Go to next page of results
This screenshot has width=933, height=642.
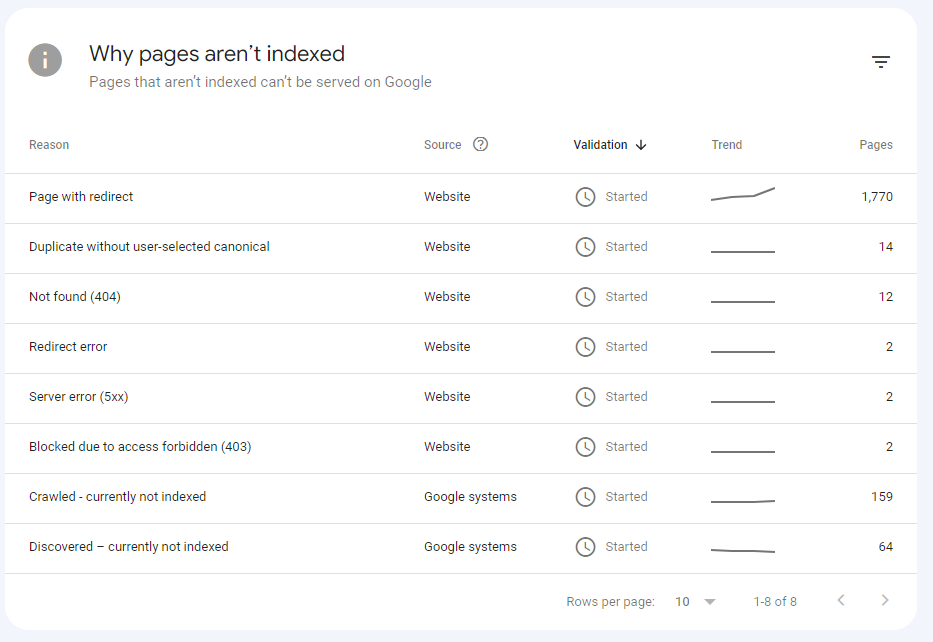click(x=884, y=601)
